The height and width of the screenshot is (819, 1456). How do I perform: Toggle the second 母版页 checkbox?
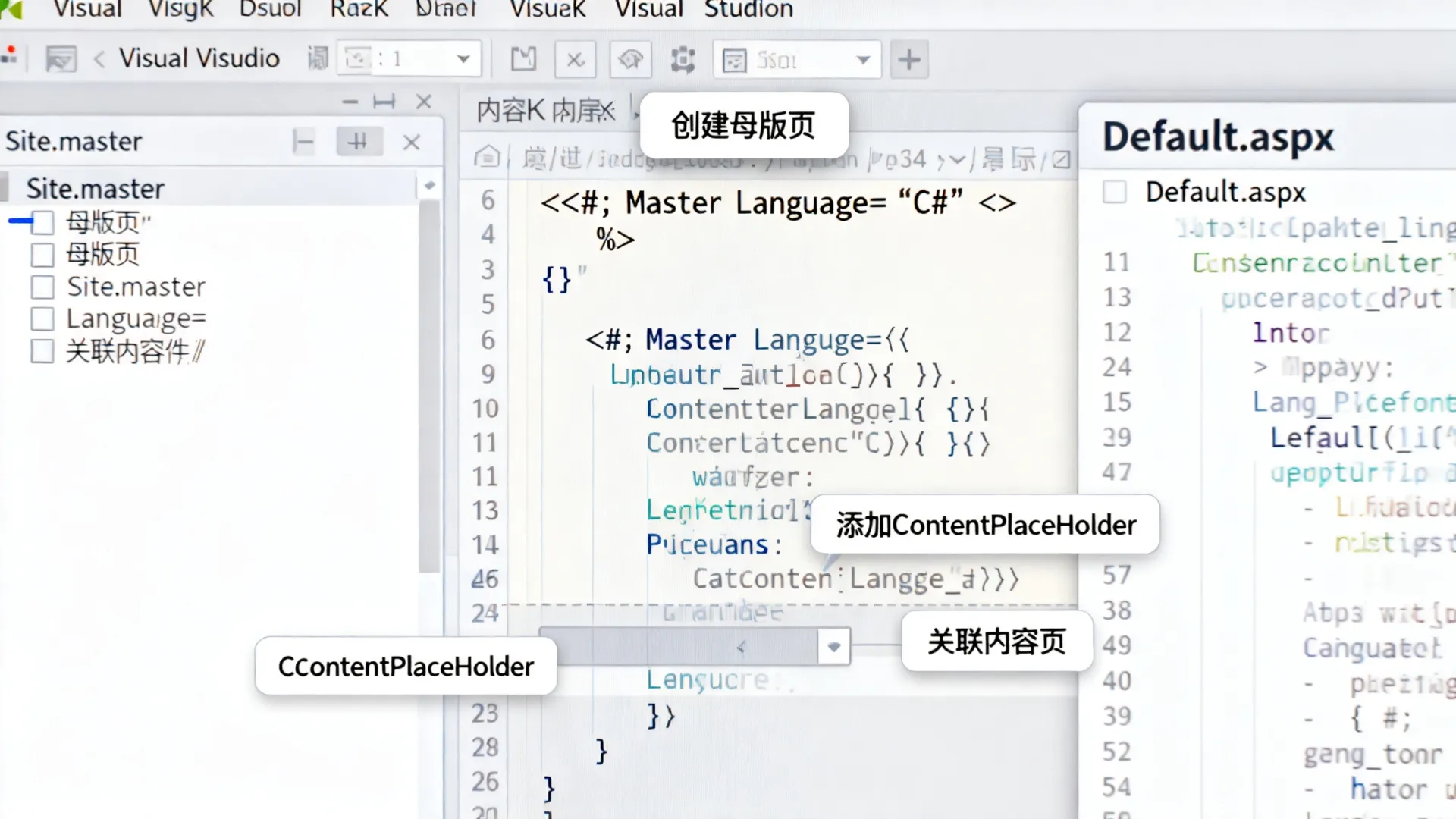(42, 255)
